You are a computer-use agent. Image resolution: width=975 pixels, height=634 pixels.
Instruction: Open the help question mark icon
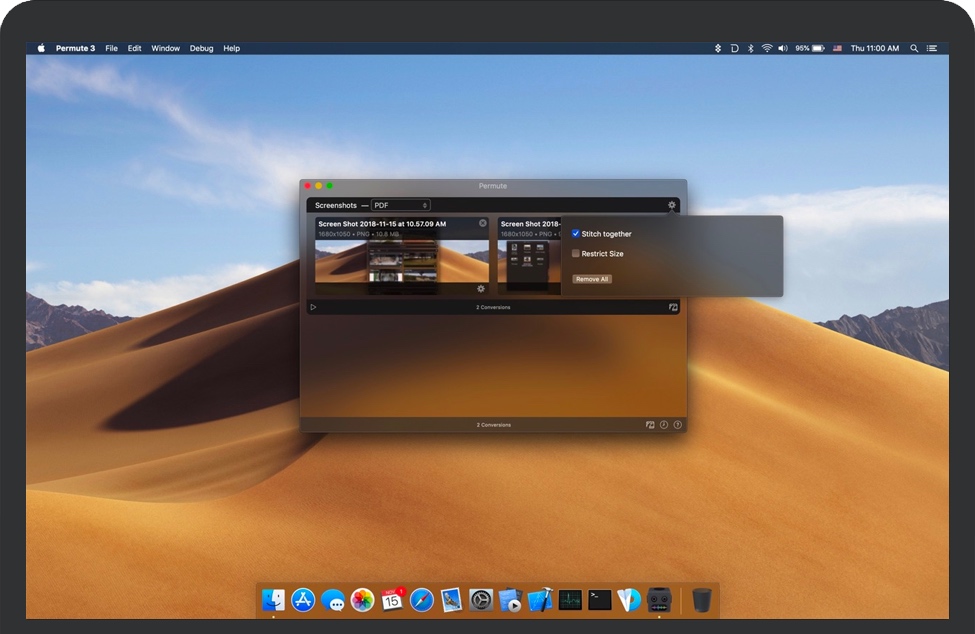click(678, 425)
